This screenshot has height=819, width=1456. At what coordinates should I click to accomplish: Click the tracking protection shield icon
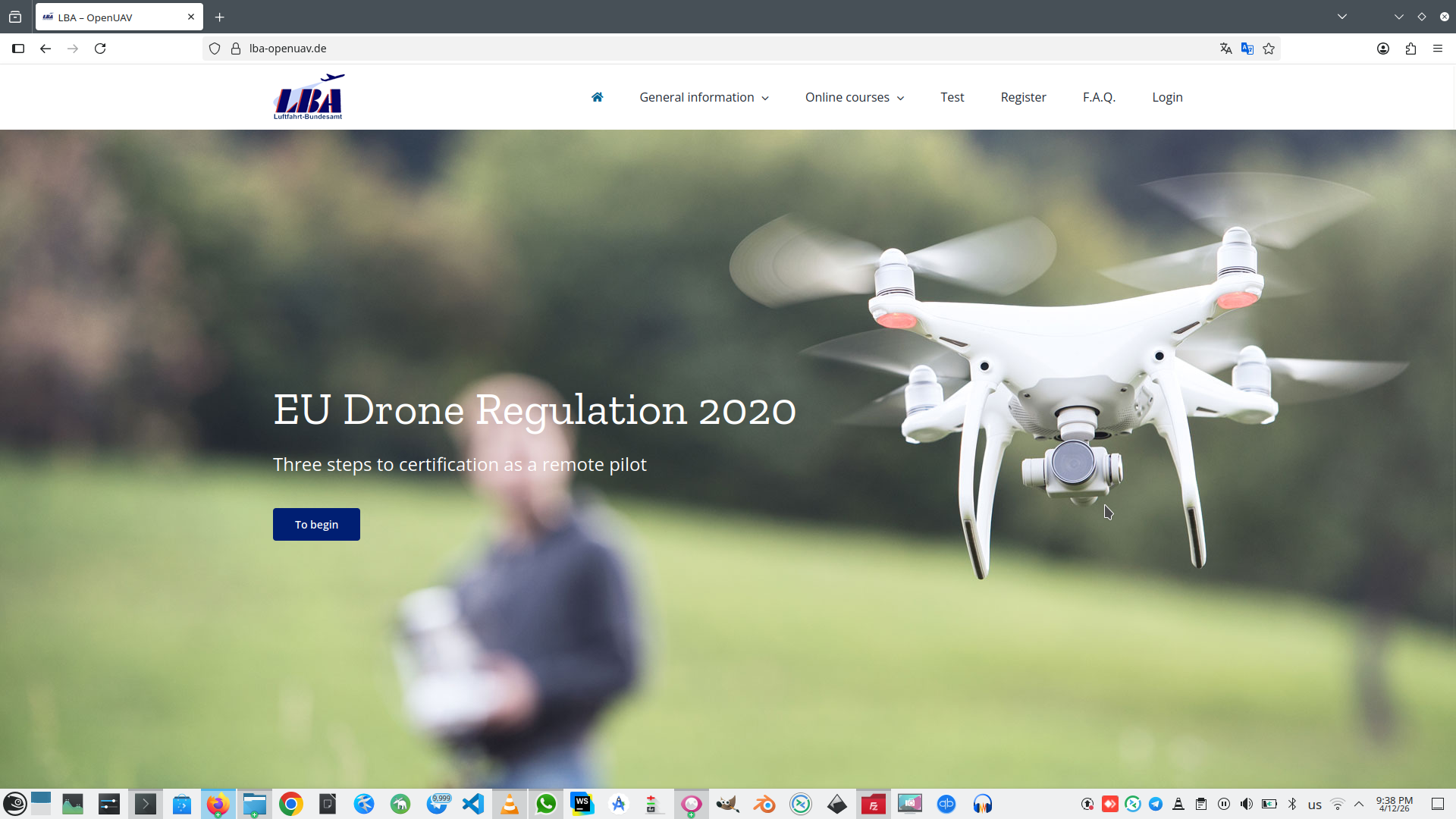pos(215,49)
